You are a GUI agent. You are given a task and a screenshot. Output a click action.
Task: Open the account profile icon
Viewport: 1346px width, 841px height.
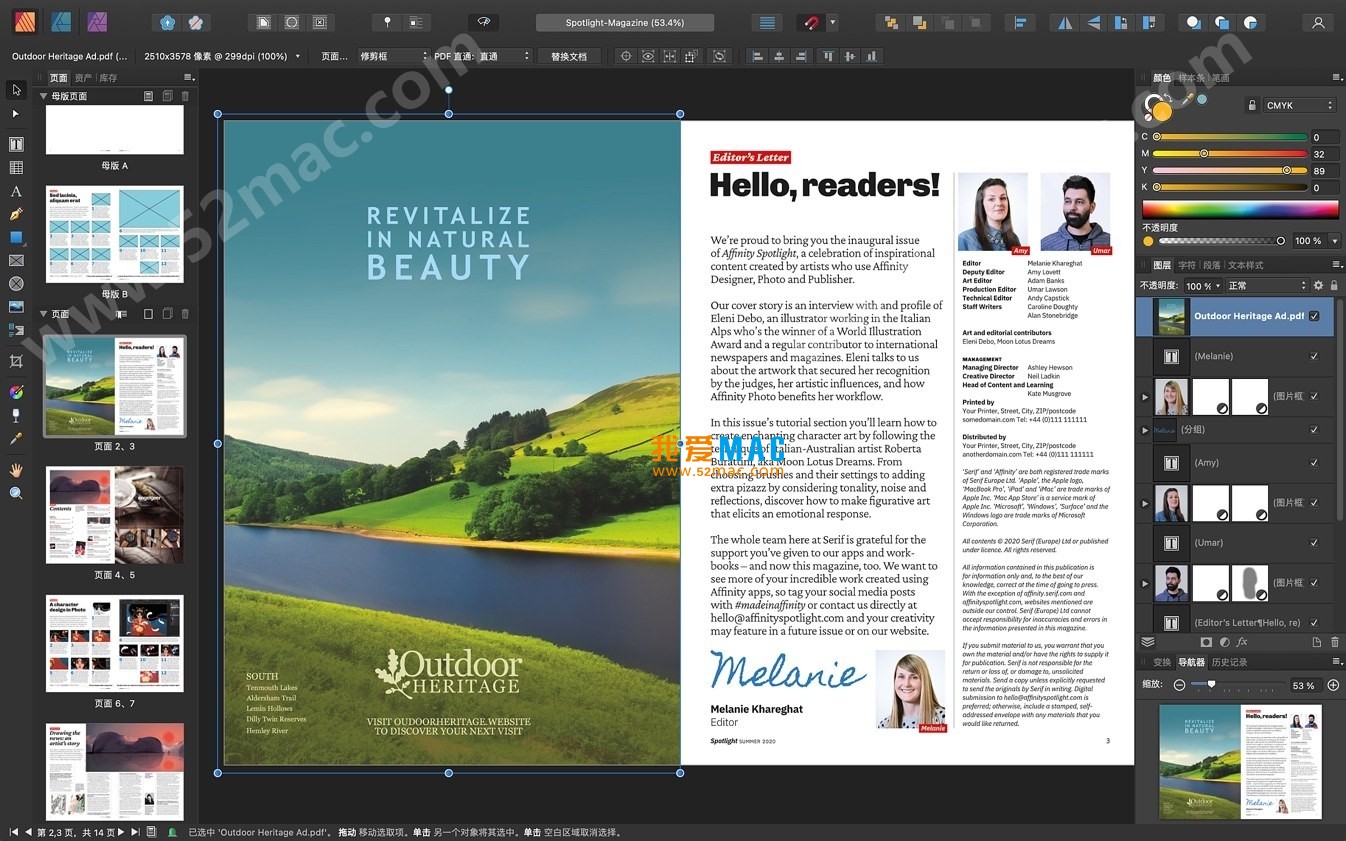pyautogui.click(x=1319, y=22)
